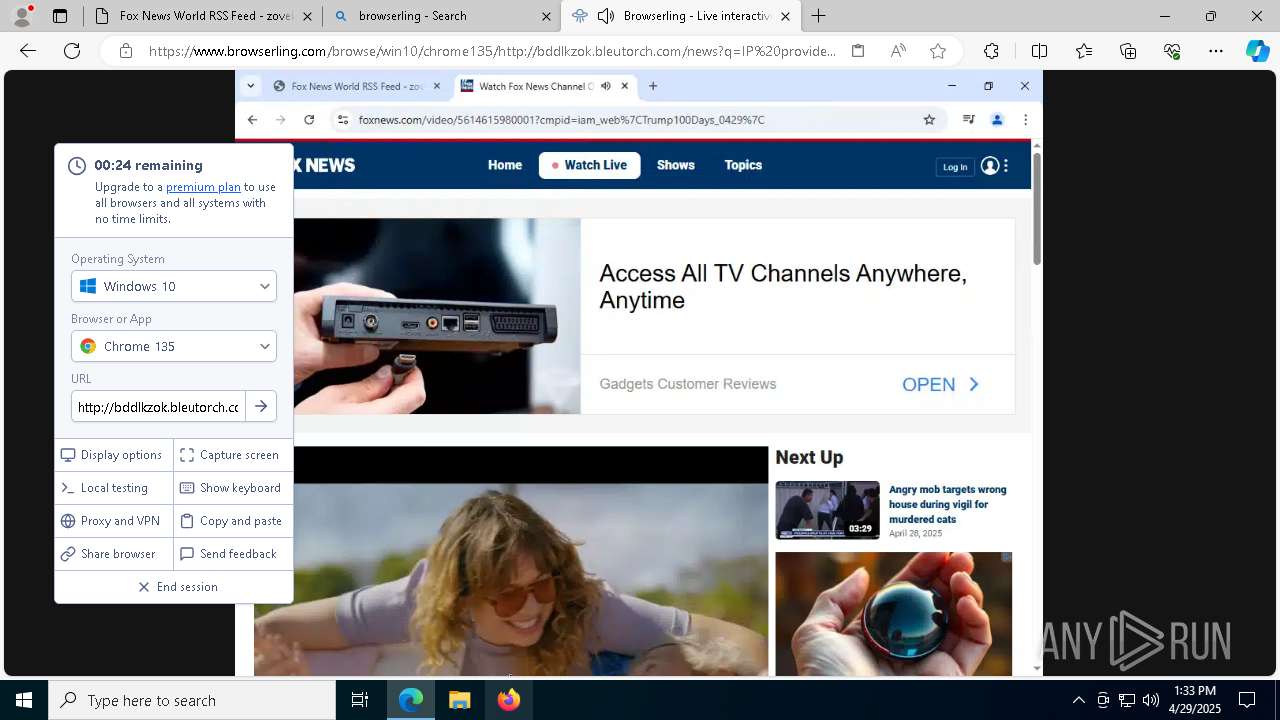Switch to browserling - Search Edge tab
Screen dimensions: 1280x720
click(440, 16)
